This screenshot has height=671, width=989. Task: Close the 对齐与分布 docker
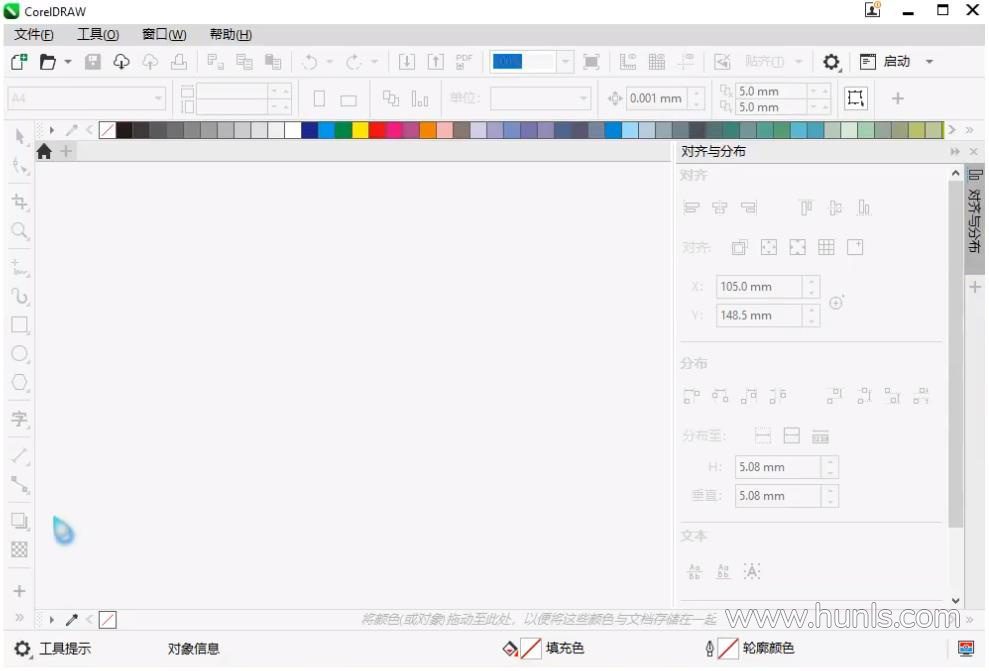(x=973, y=151)
